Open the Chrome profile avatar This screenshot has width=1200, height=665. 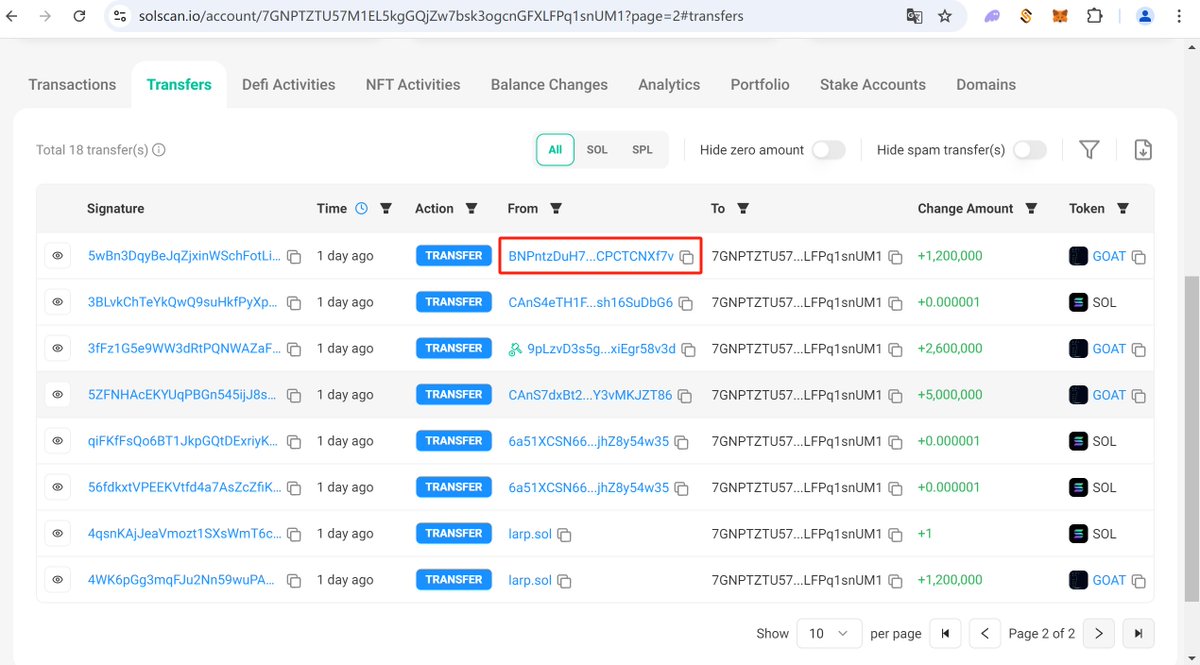click(x=1146, y=16)
